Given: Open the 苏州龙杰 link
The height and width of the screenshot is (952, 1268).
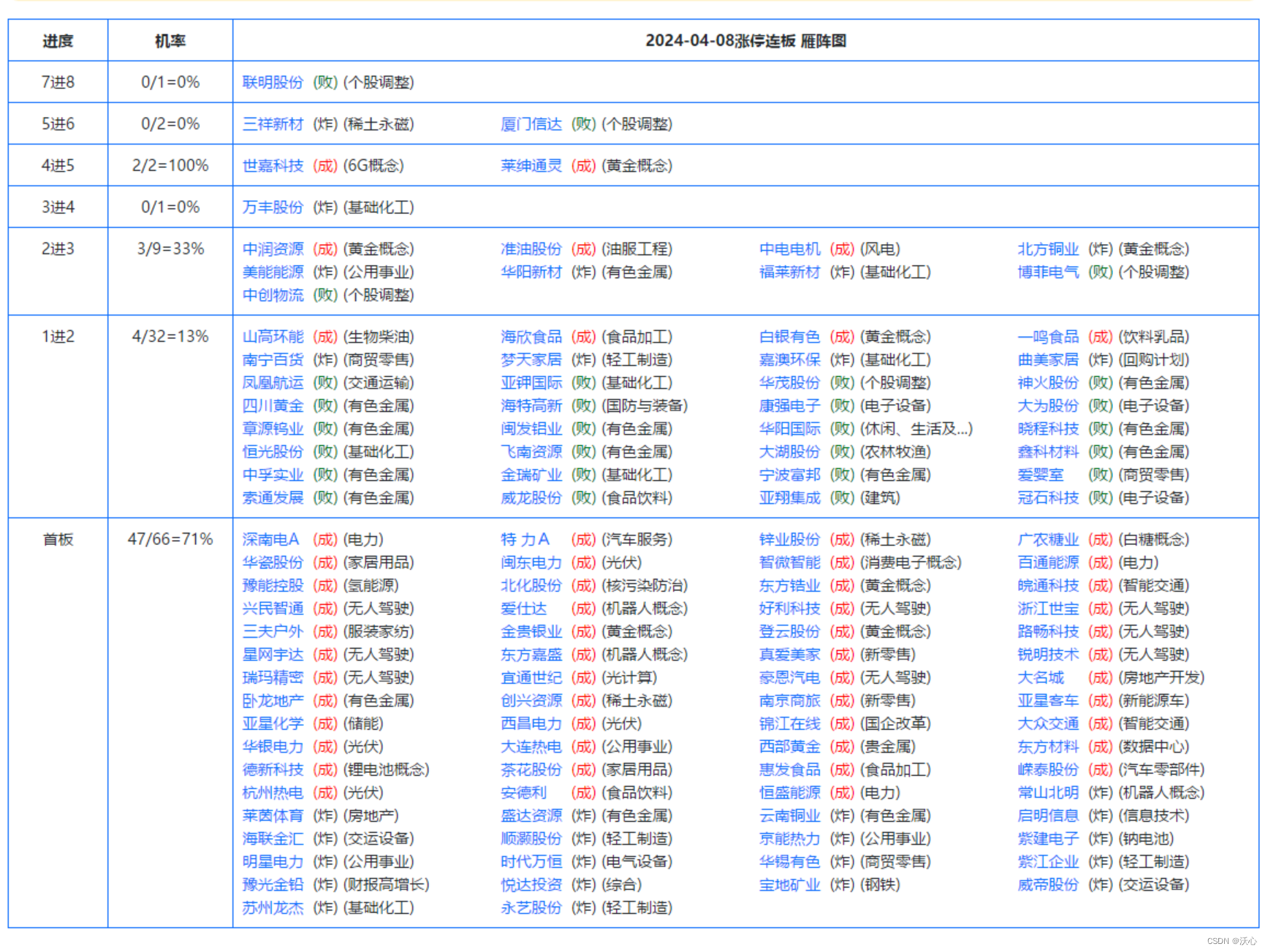Looking at the screenshot, I should [x=273, y=907].
